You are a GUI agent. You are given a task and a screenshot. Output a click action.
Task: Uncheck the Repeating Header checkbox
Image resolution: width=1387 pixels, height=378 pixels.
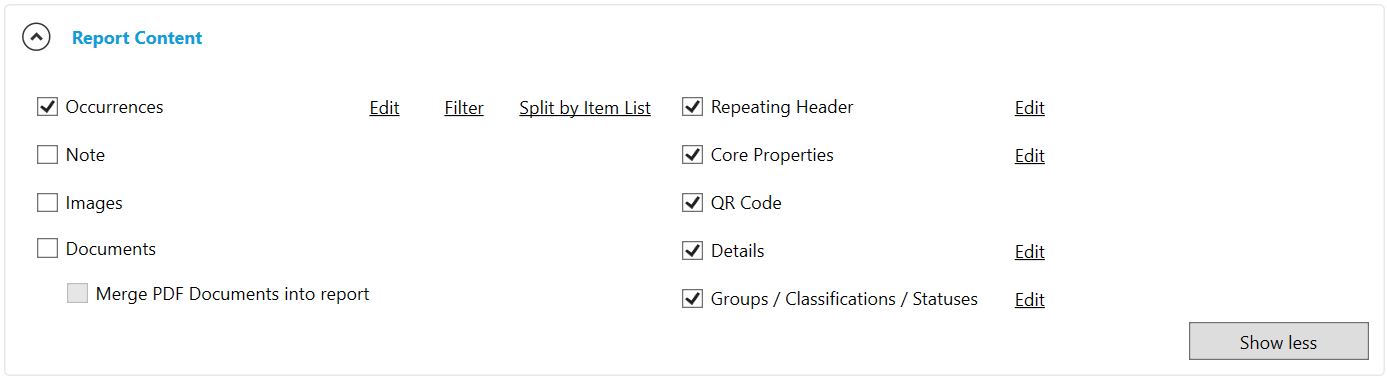click(x=692, y=106)
